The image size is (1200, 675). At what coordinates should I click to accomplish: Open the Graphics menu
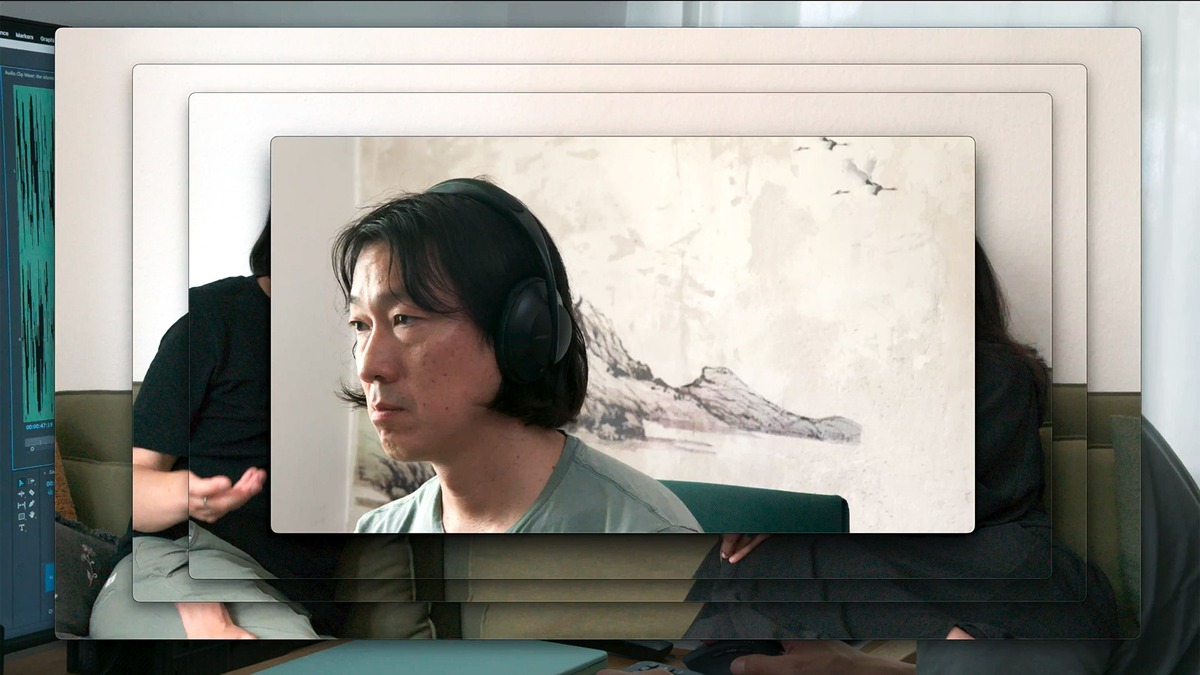[46, 39]
